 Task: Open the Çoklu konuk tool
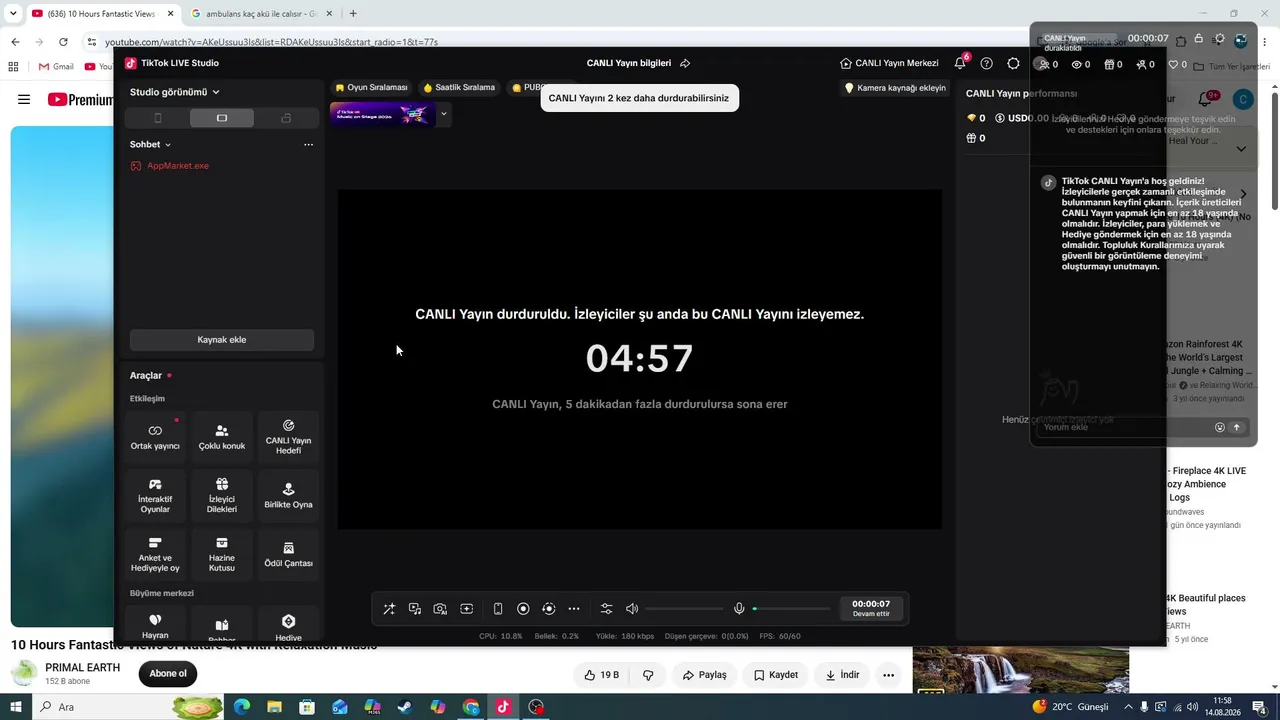(x=222, y=437)
